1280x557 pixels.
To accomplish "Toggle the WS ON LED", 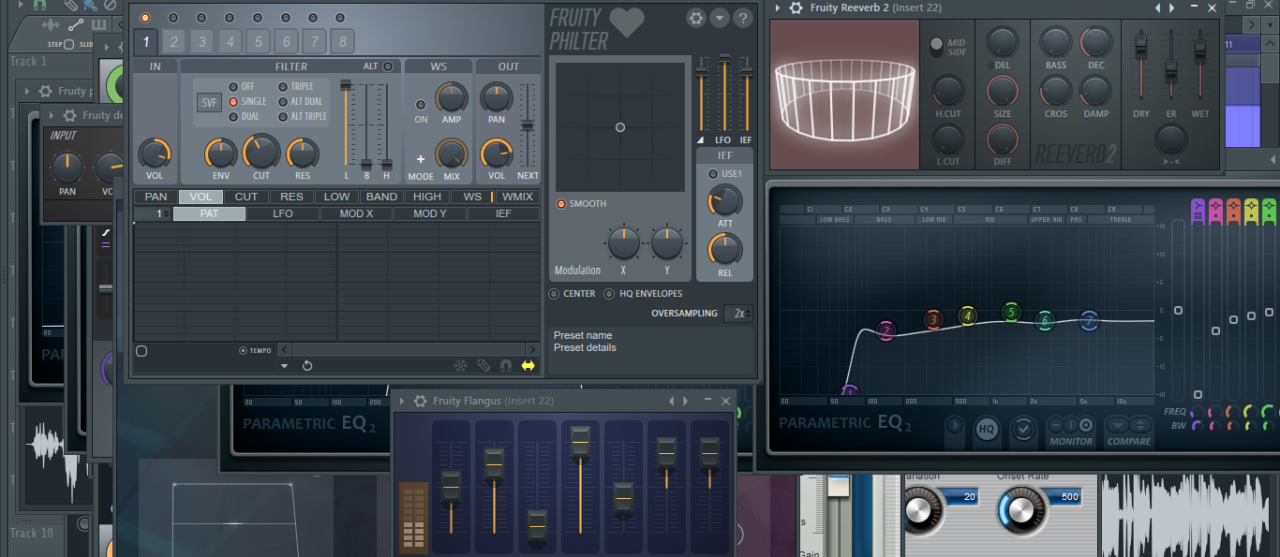I will coord(420,105).
